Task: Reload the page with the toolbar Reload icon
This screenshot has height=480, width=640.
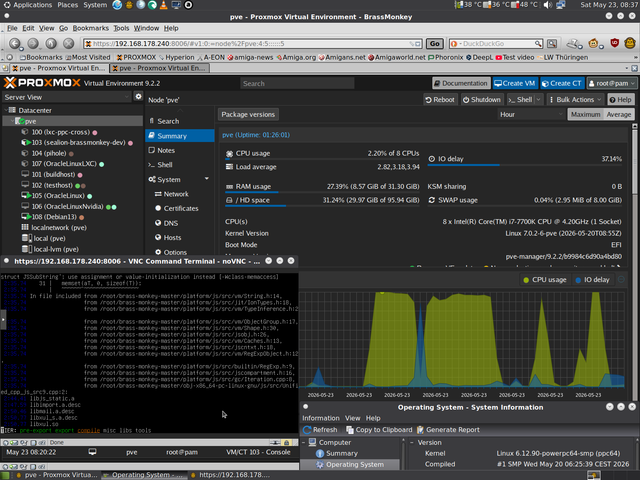Action: (x=51, y=43)
